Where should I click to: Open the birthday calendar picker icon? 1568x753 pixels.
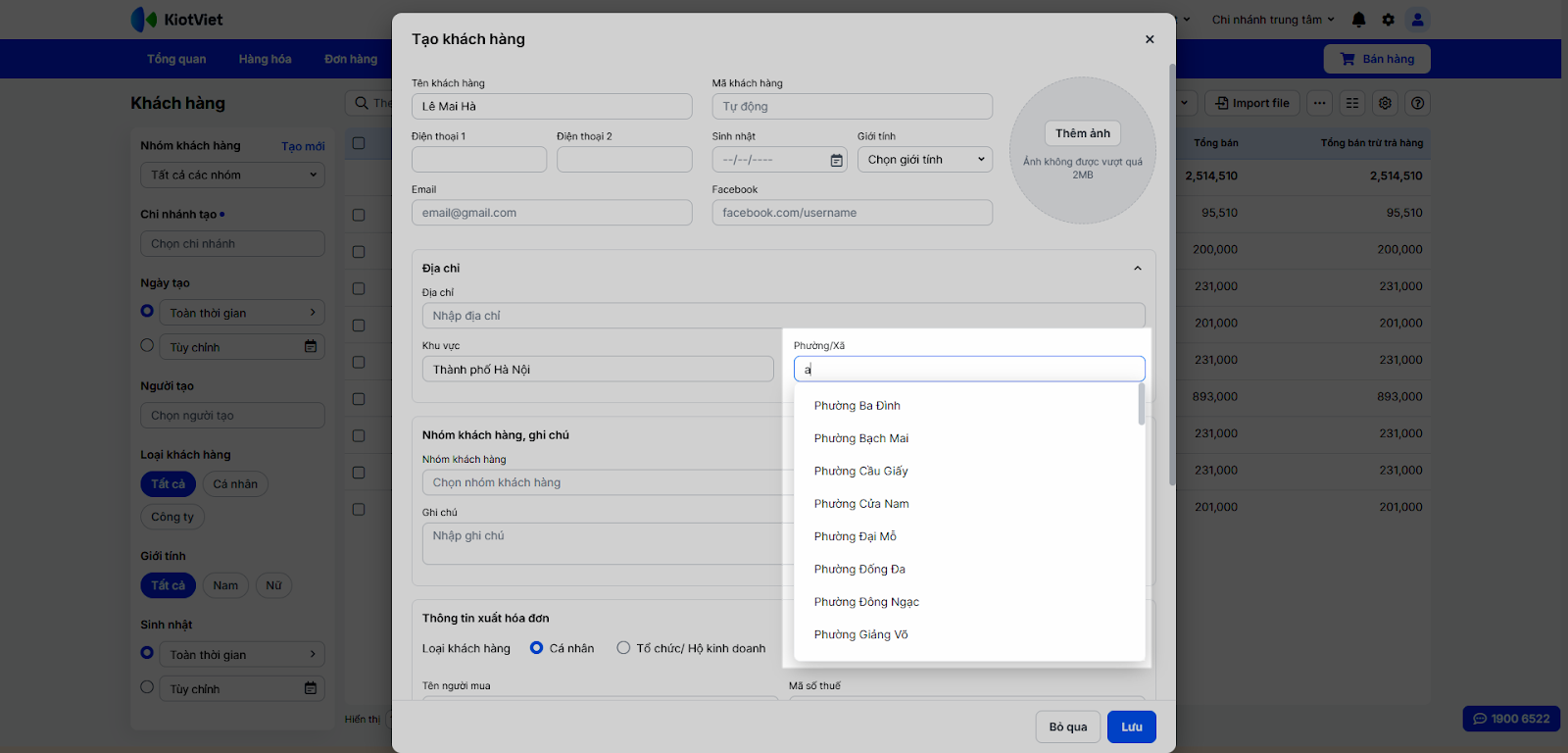836,160
